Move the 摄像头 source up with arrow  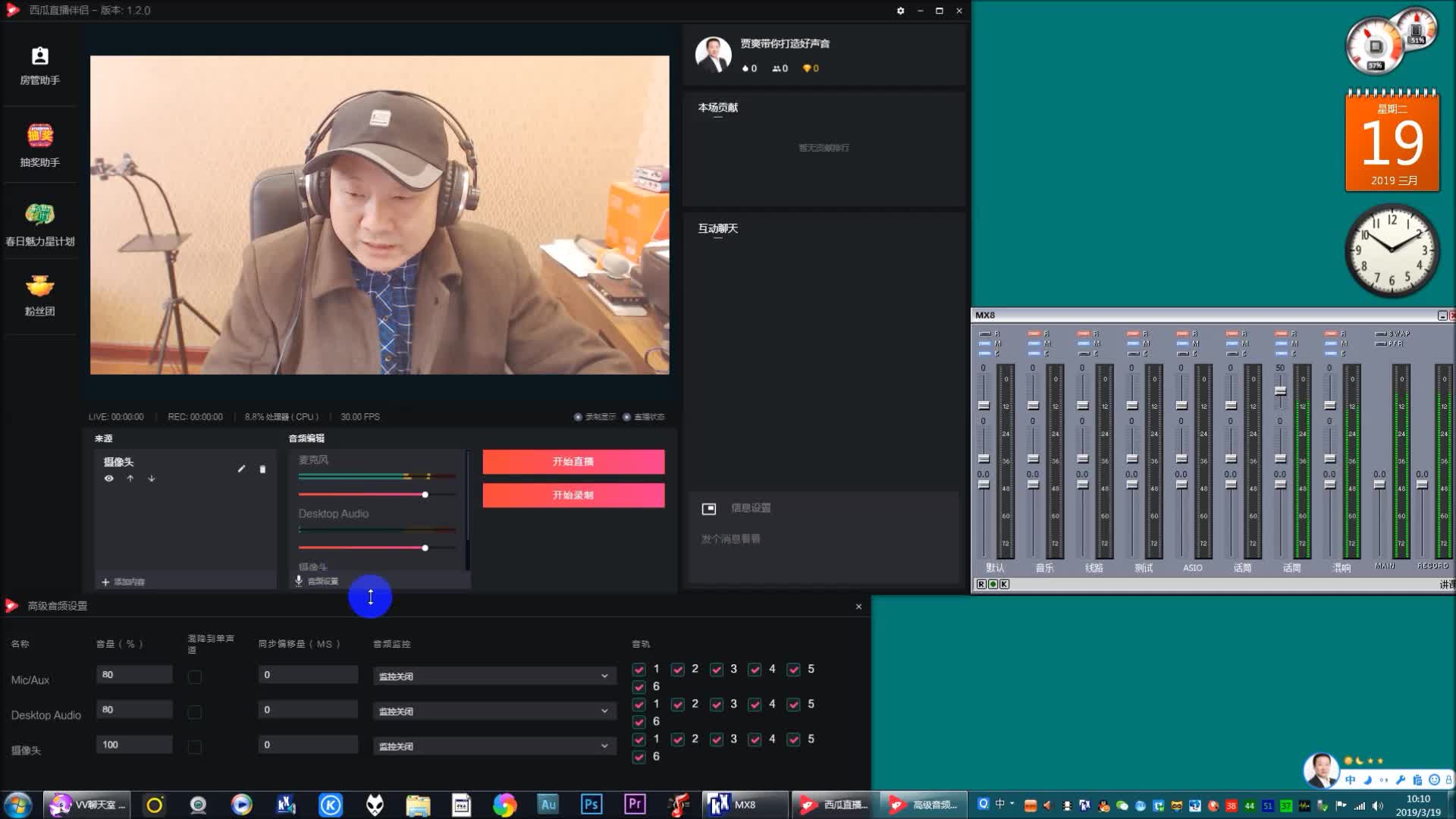click(130, 479)
